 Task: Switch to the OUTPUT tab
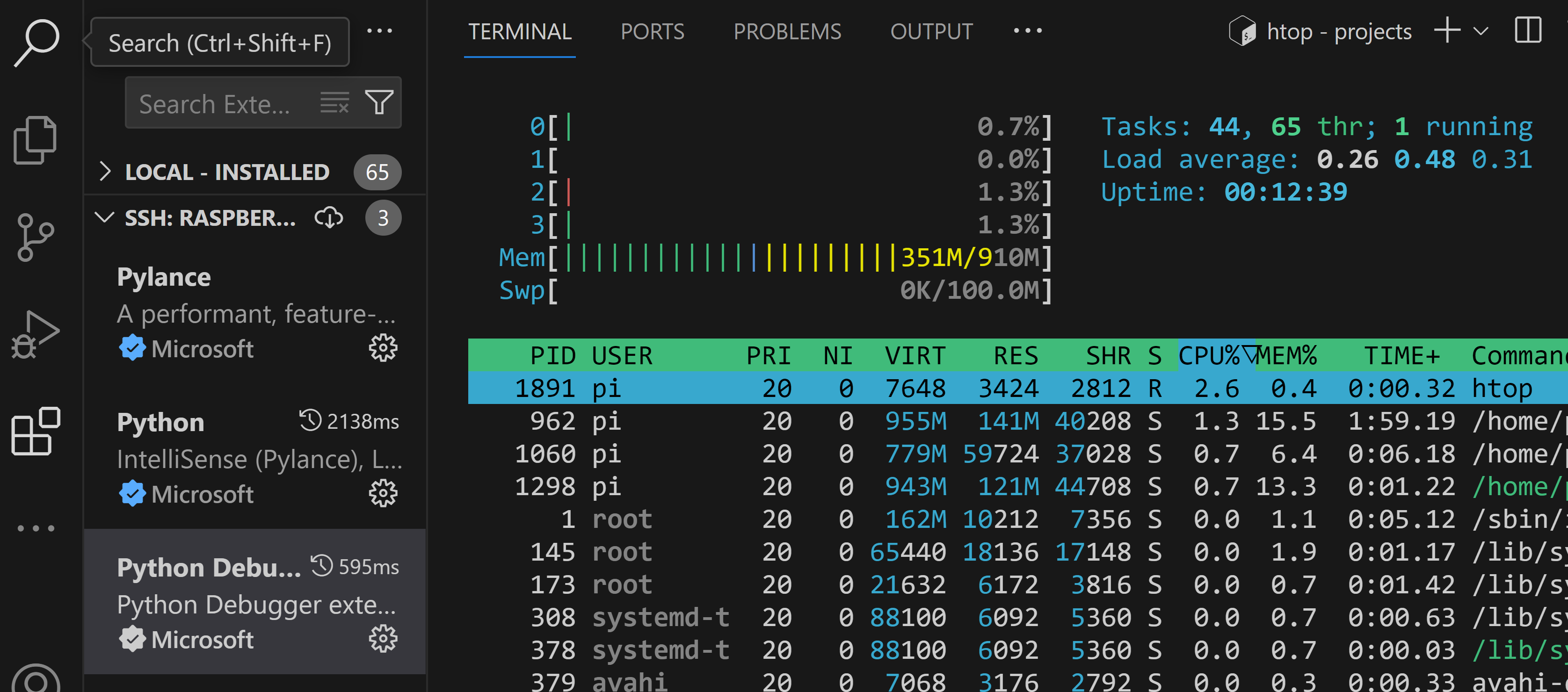pos(931,31)
